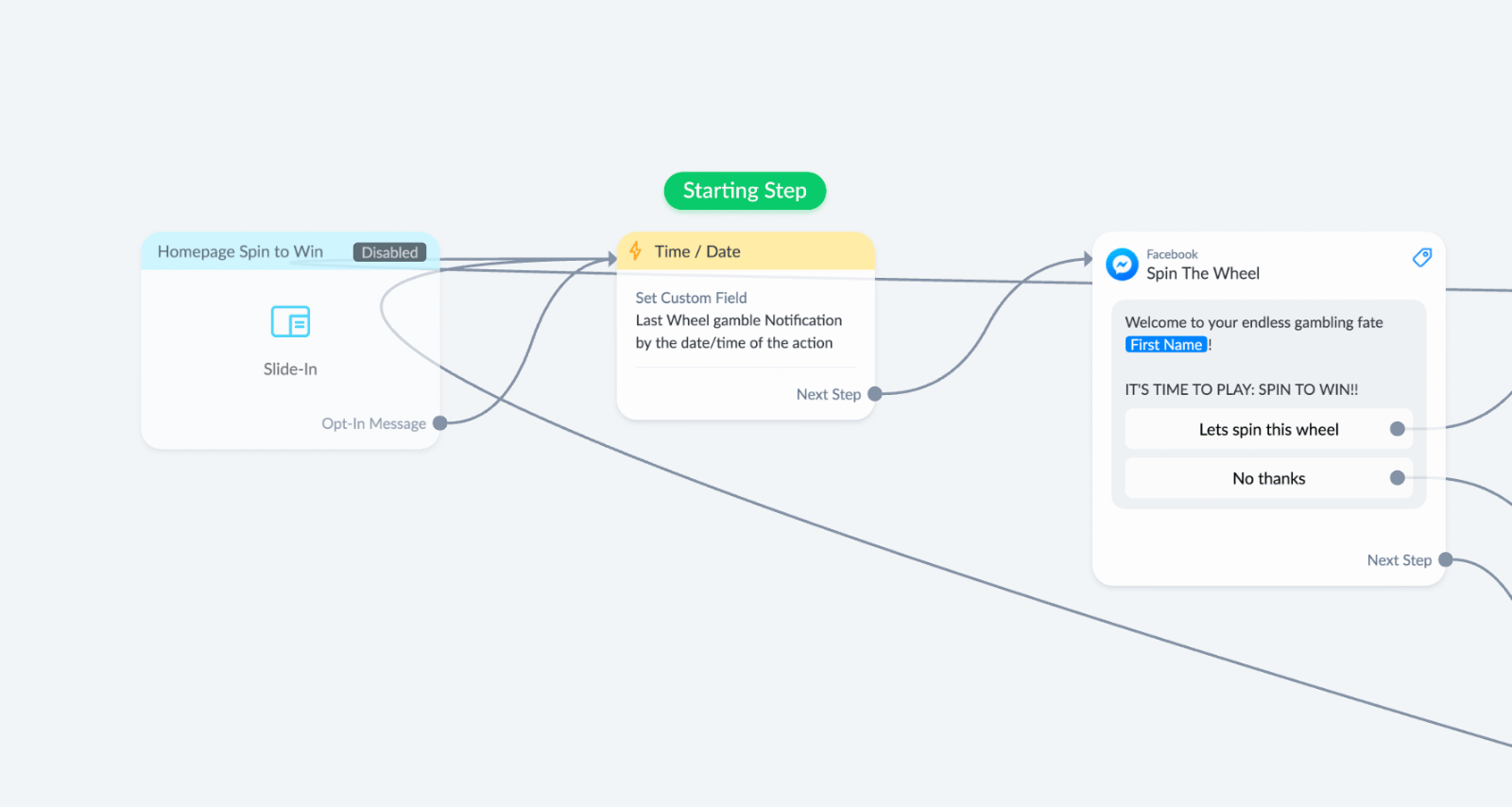Click the Spin The Wheel Next Step connector
Viewport: 1512px width, 807px height.
click(1445, 560)
